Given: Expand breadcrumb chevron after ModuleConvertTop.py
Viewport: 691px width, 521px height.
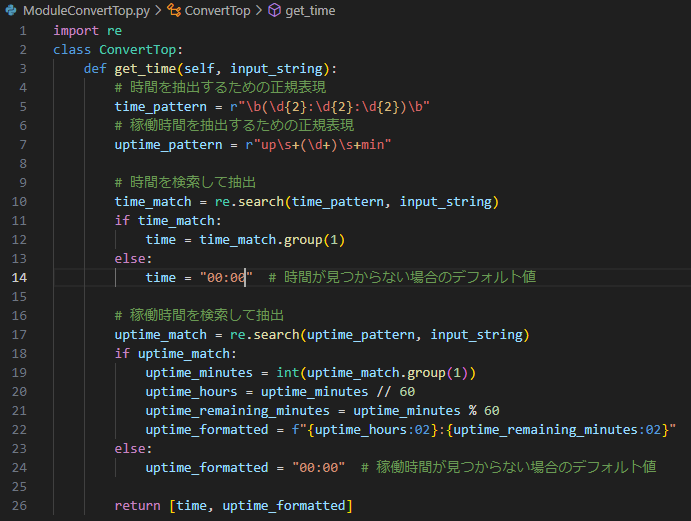Looking at the screenshot, I should click(x=158, y=11).
